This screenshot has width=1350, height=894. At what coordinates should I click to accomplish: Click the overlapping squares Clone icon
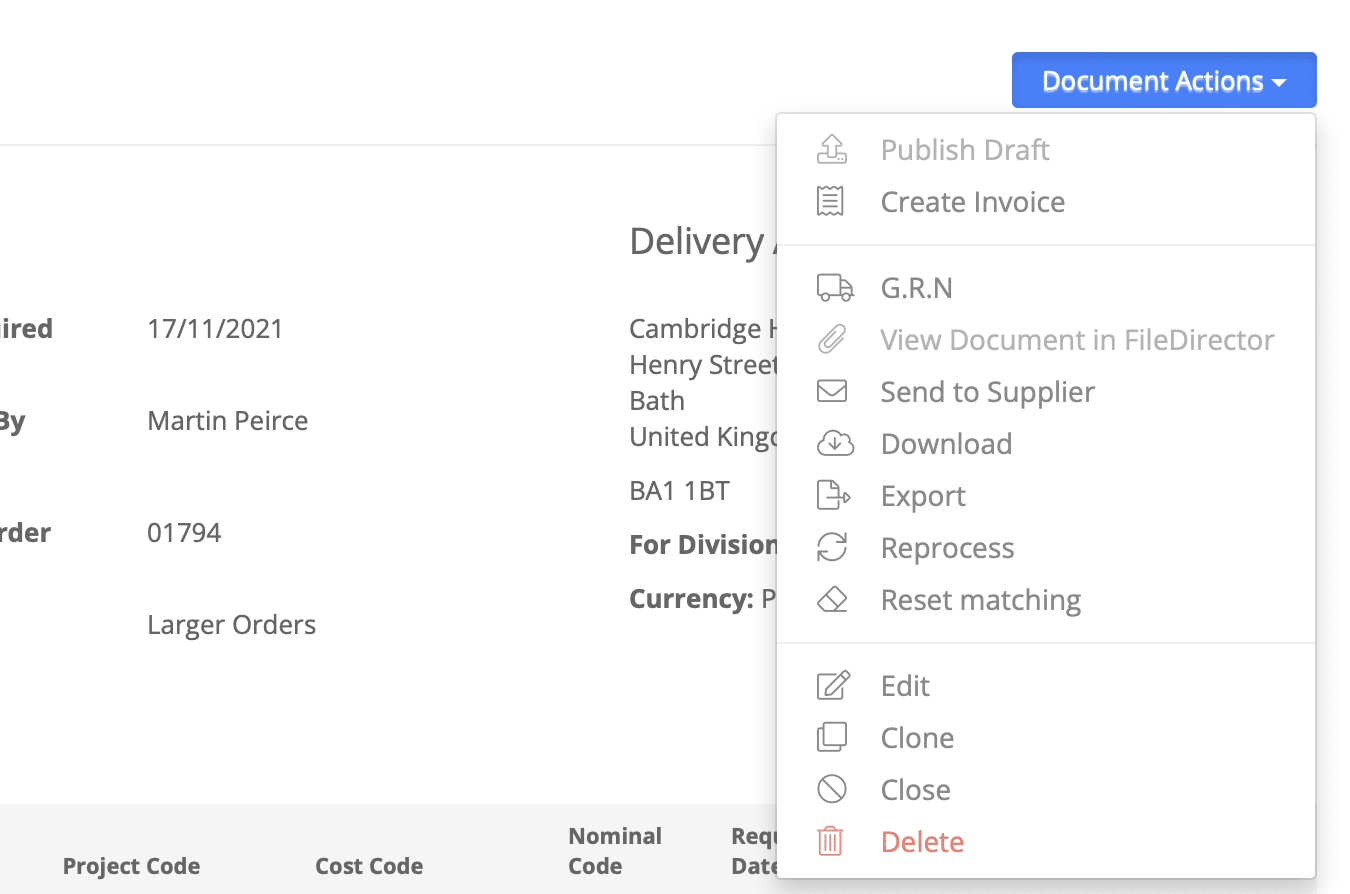click(x=832, y=737)
